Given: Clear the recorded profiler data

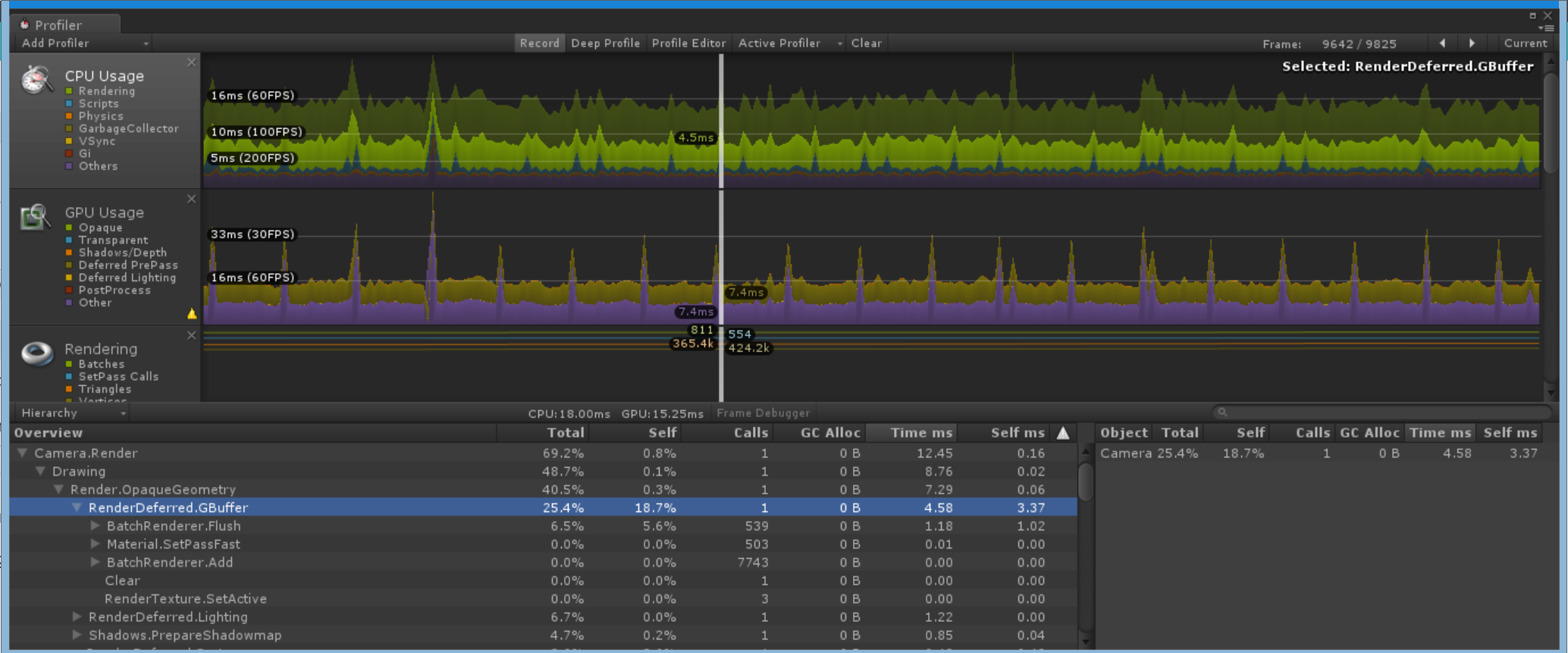Looking at the screenshot, I should 866,43.
